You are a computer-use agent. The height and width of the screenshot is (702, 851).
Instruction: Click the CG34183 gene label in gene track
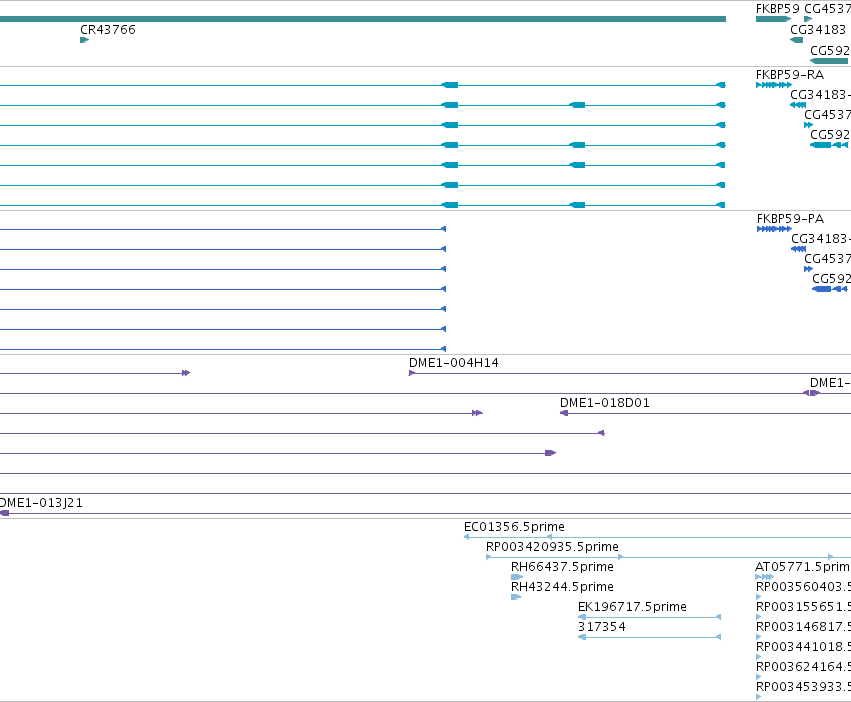coord(818,29)
